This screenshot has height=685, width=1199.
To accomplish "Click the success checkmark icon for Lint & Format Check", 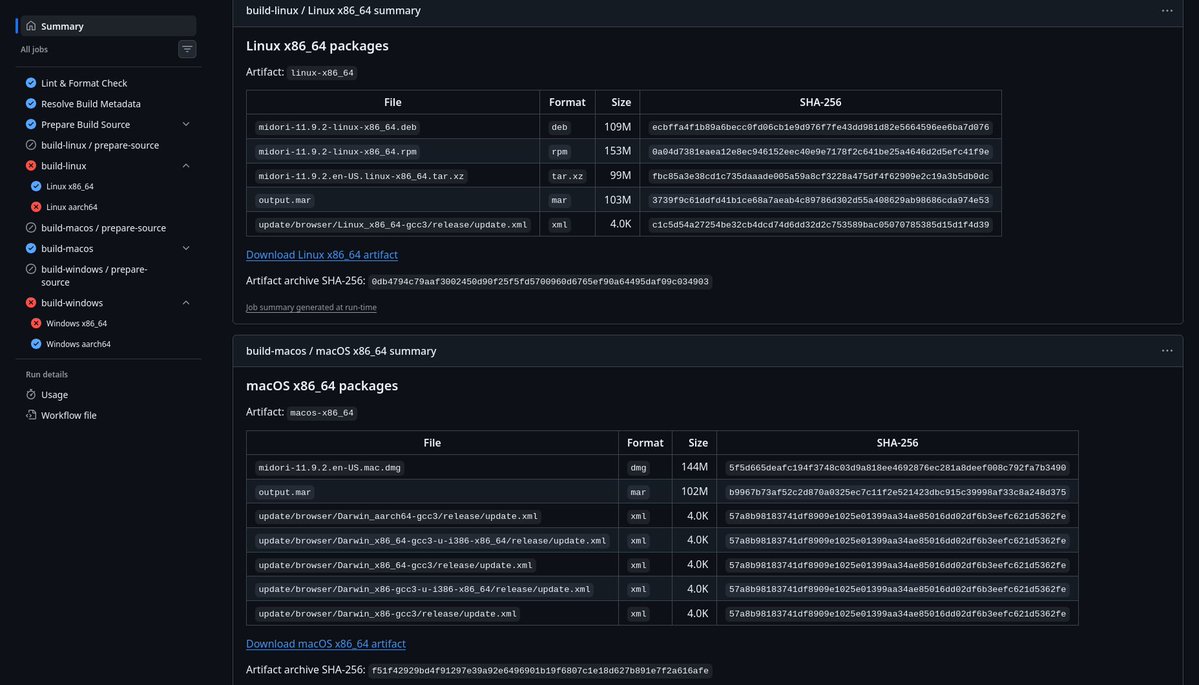I will tap(31, 83).
